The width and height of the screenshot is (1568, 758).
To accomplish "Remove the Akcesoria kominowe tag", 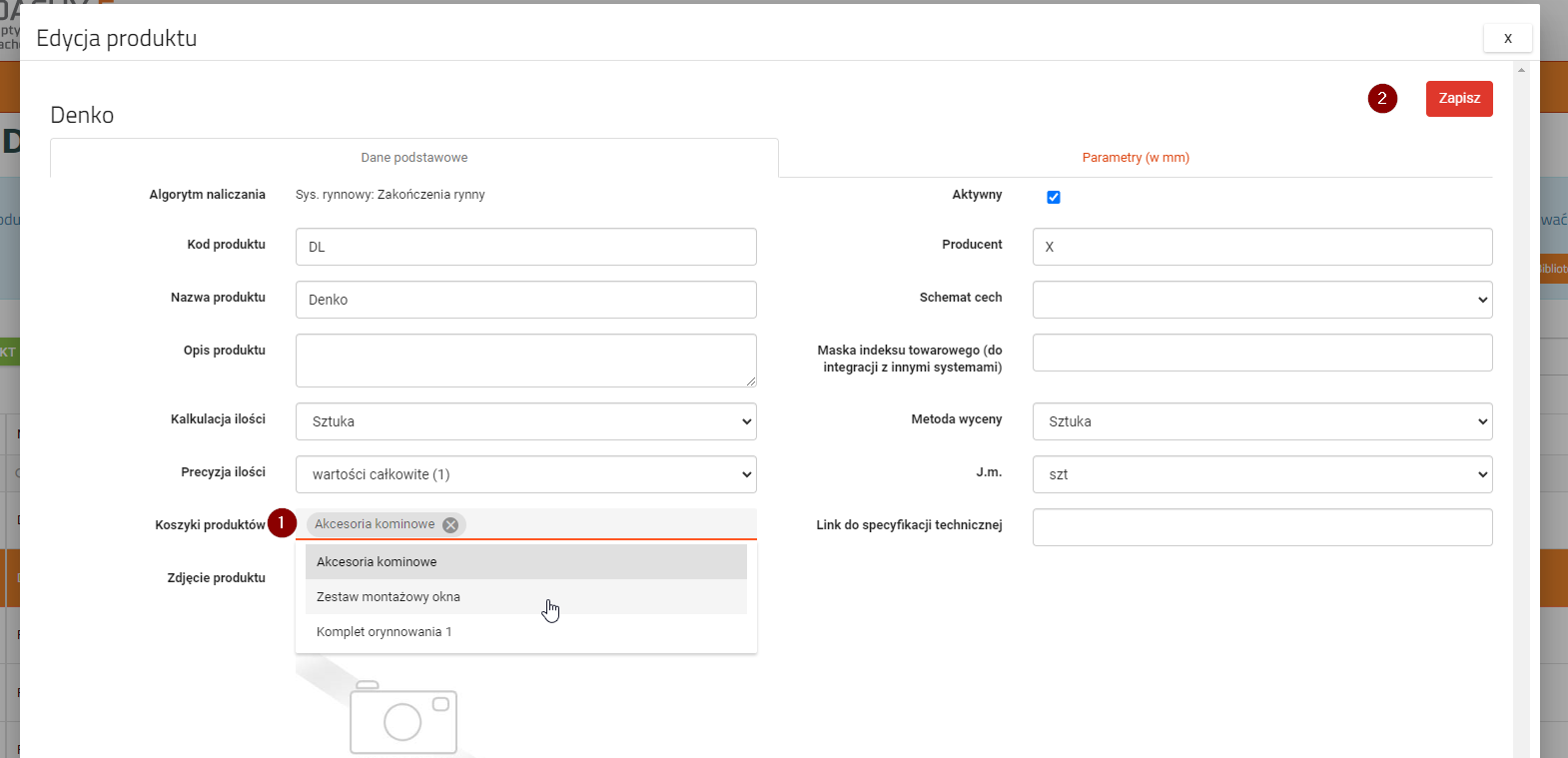I will (450, 525).
